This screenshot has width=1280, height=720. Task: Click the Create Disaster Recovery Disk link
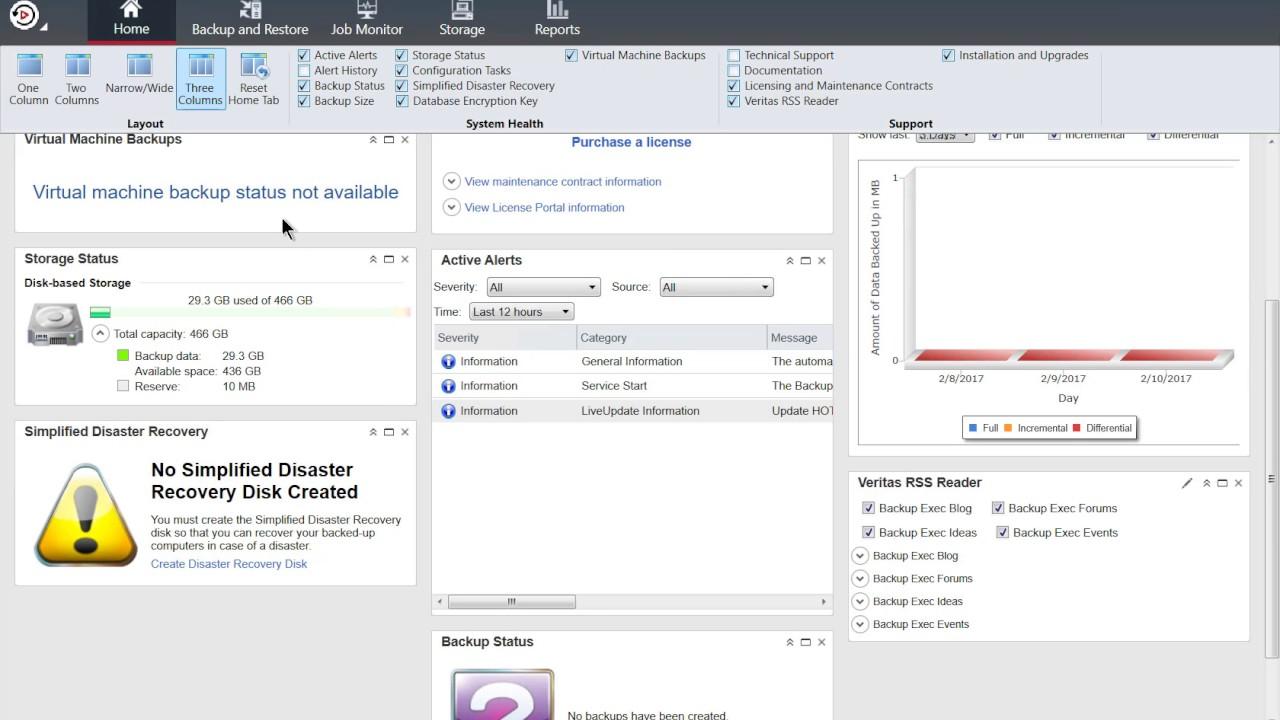[229, 563]
